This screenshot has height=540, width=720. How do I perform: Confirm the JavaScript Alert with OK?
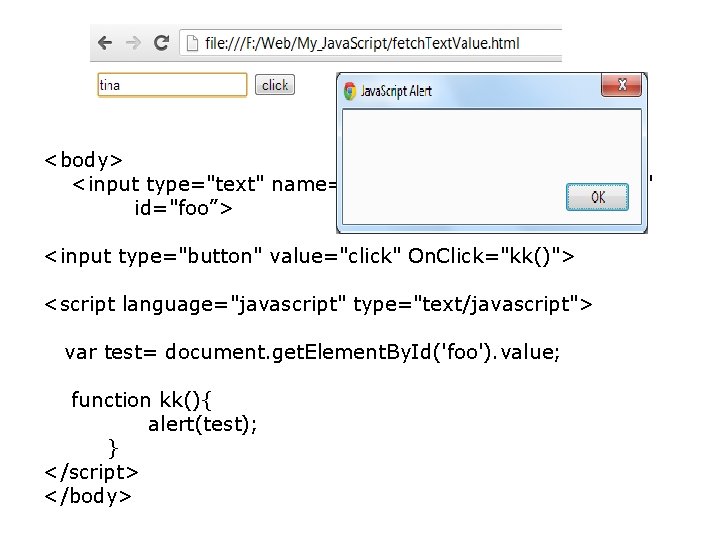pyautogui.click(x=597, y=197)
